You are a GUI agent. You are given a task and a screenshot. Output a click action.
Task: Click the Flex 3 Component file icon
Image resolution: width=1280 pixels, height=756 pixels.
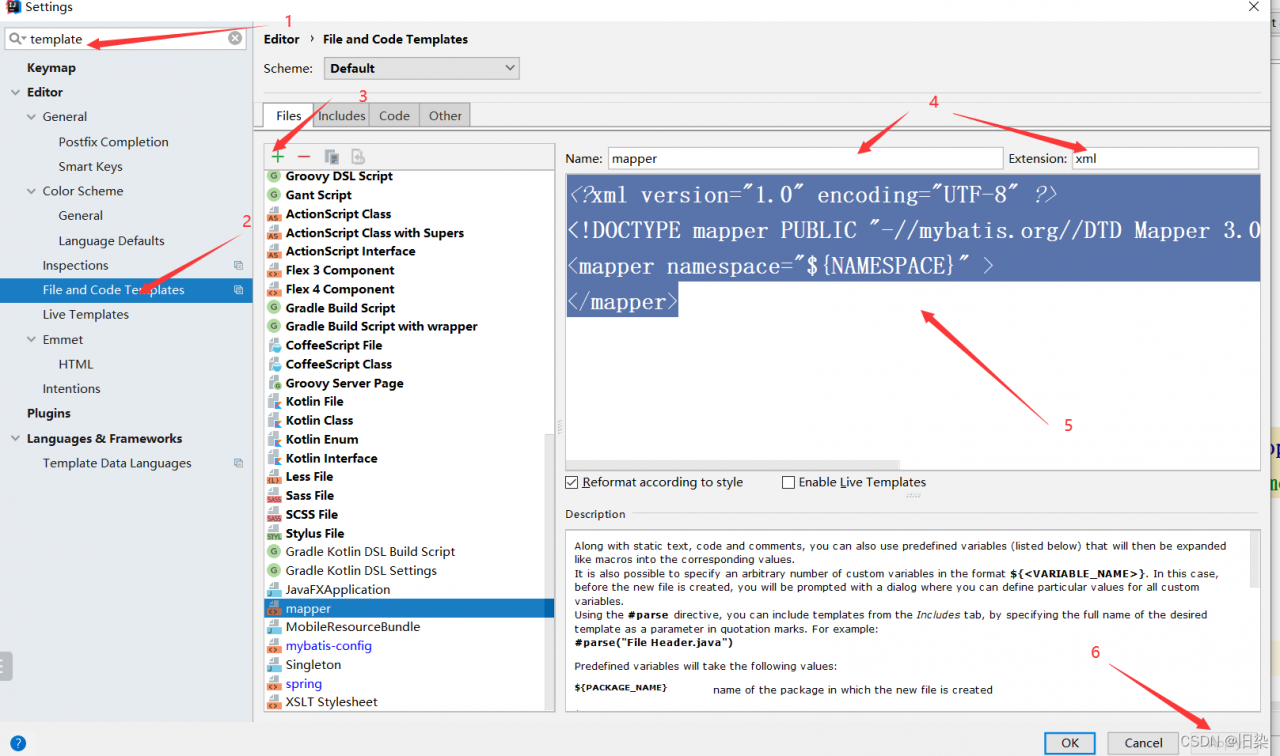(x=274, y=270)
